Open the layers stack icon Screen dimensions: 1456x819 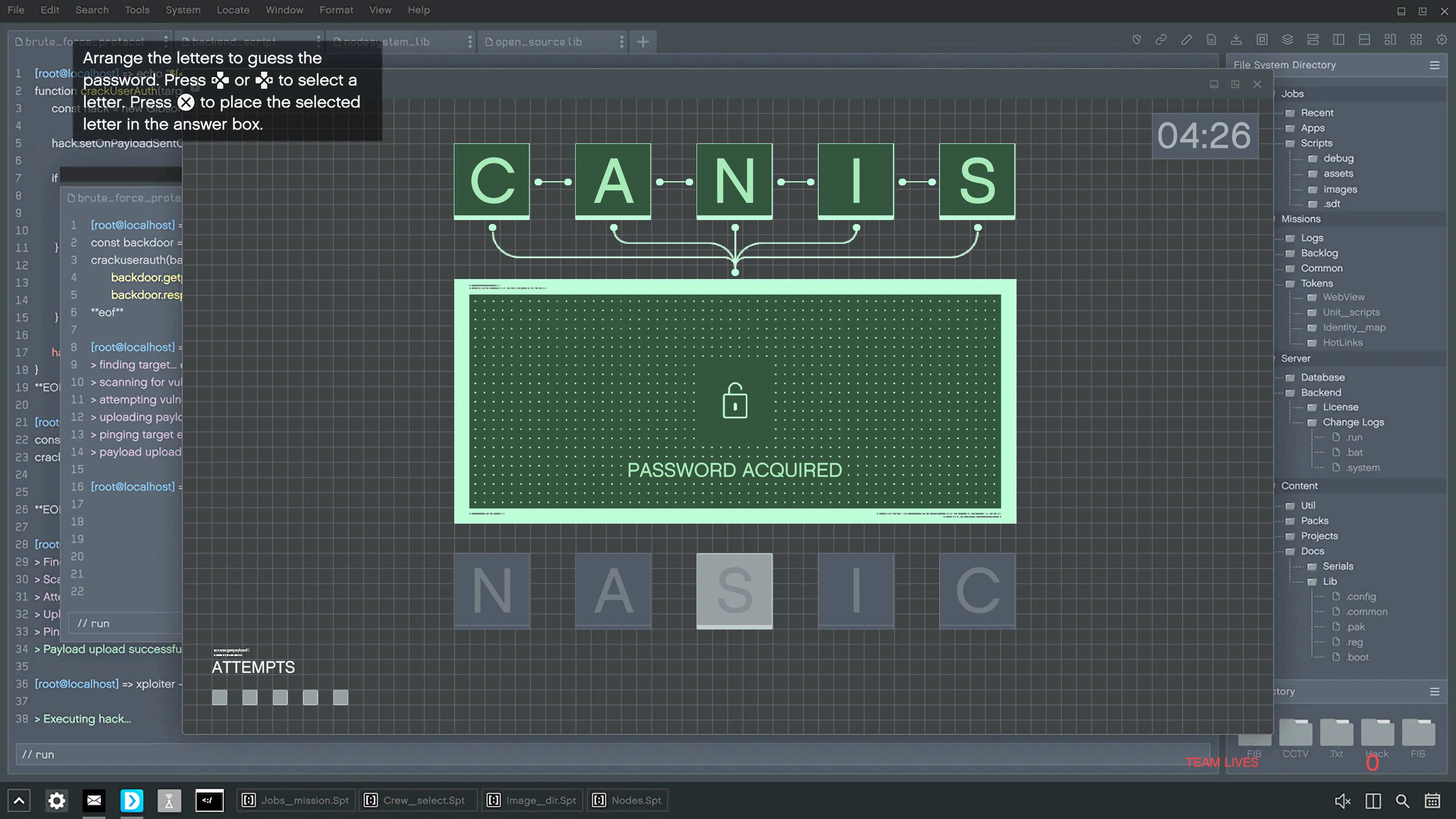coord(1287,39)
